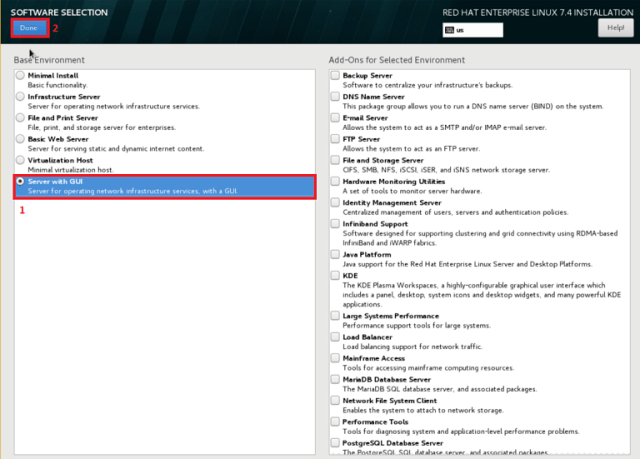The width and height of the screenshot is (640, 459).
Task: Click 'Minimal virtualization host.' description
Action: [x=71, y=170]
